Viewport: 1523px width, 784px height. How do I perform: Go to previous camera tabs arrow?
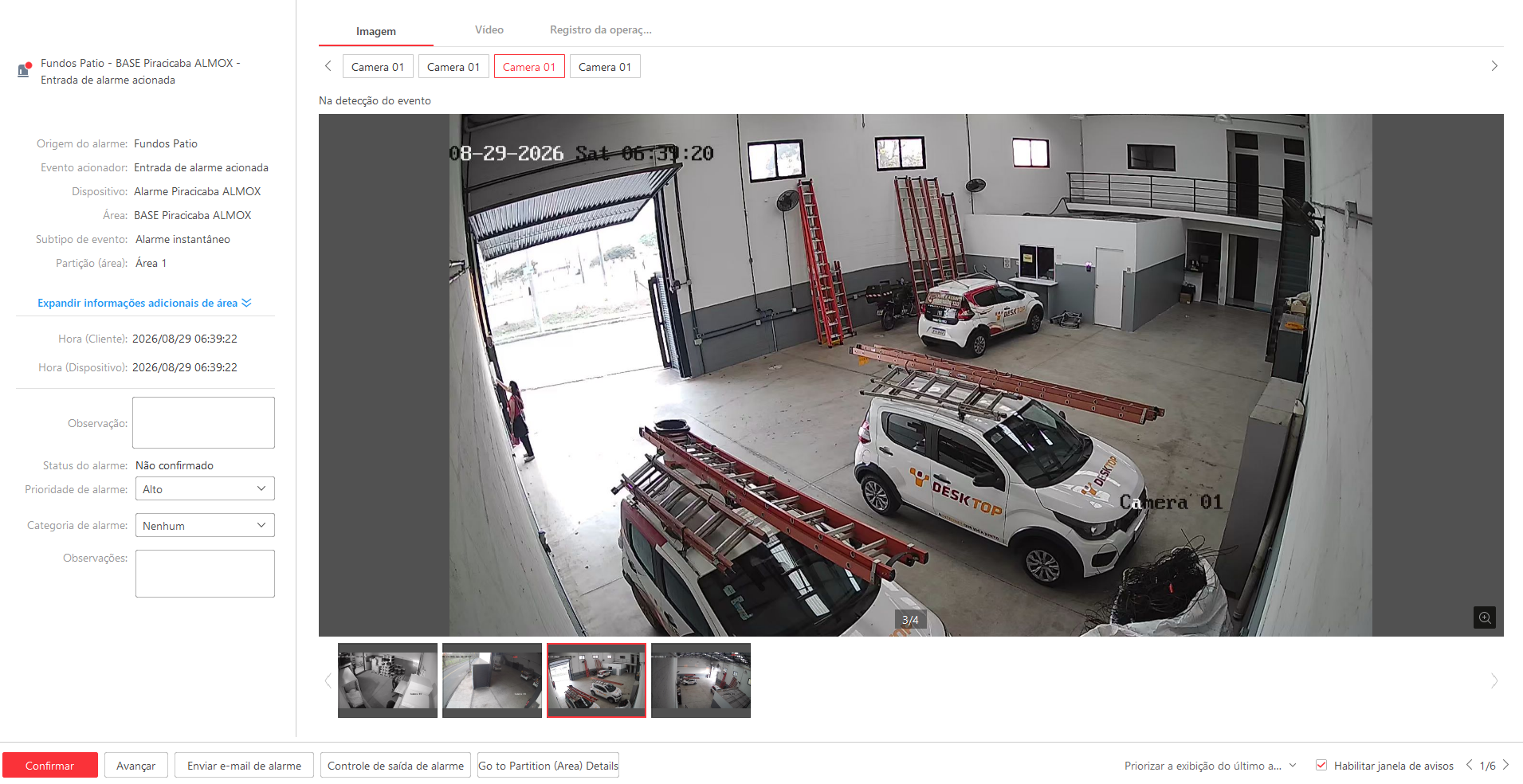click(328, 66)
